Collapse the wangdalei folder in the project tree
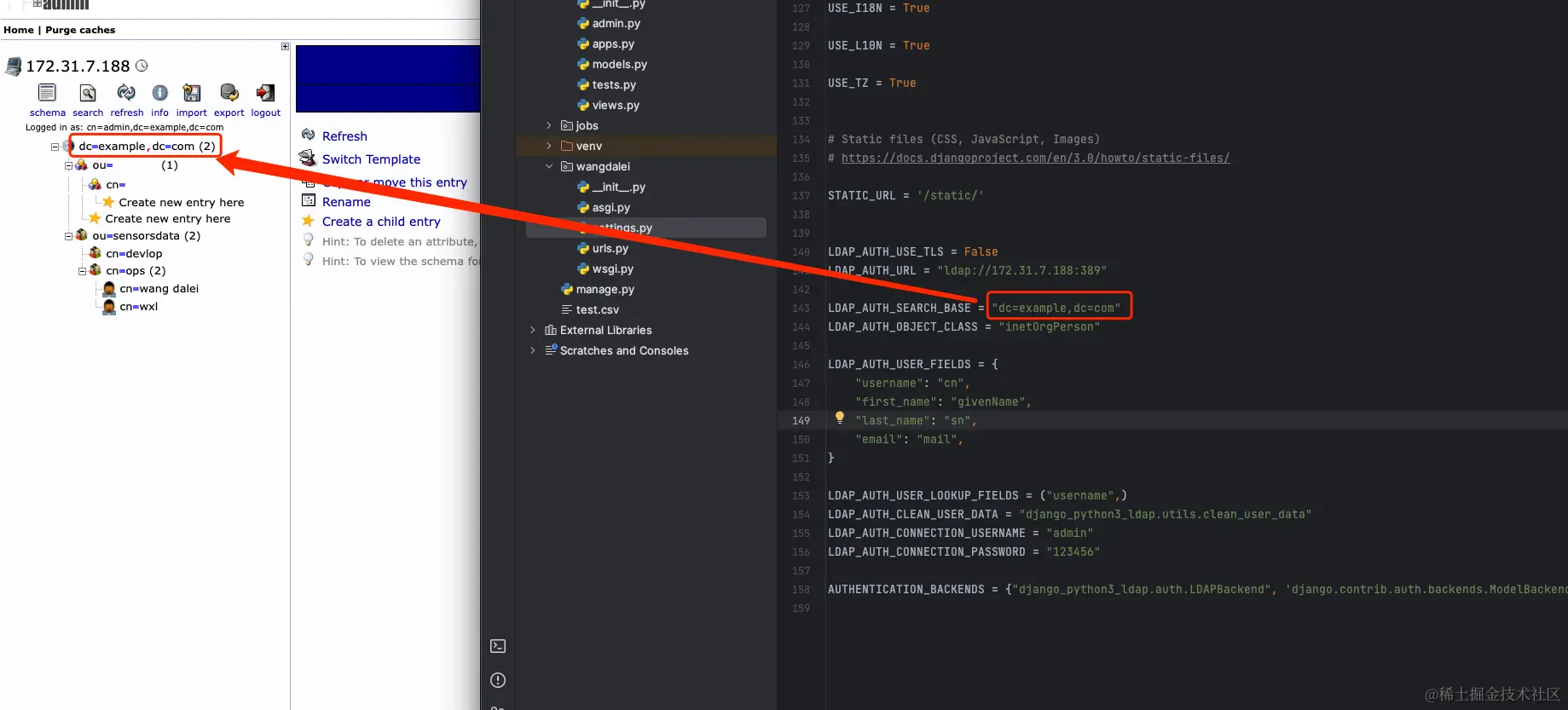Screen dimensions: 1568x710 549,166
